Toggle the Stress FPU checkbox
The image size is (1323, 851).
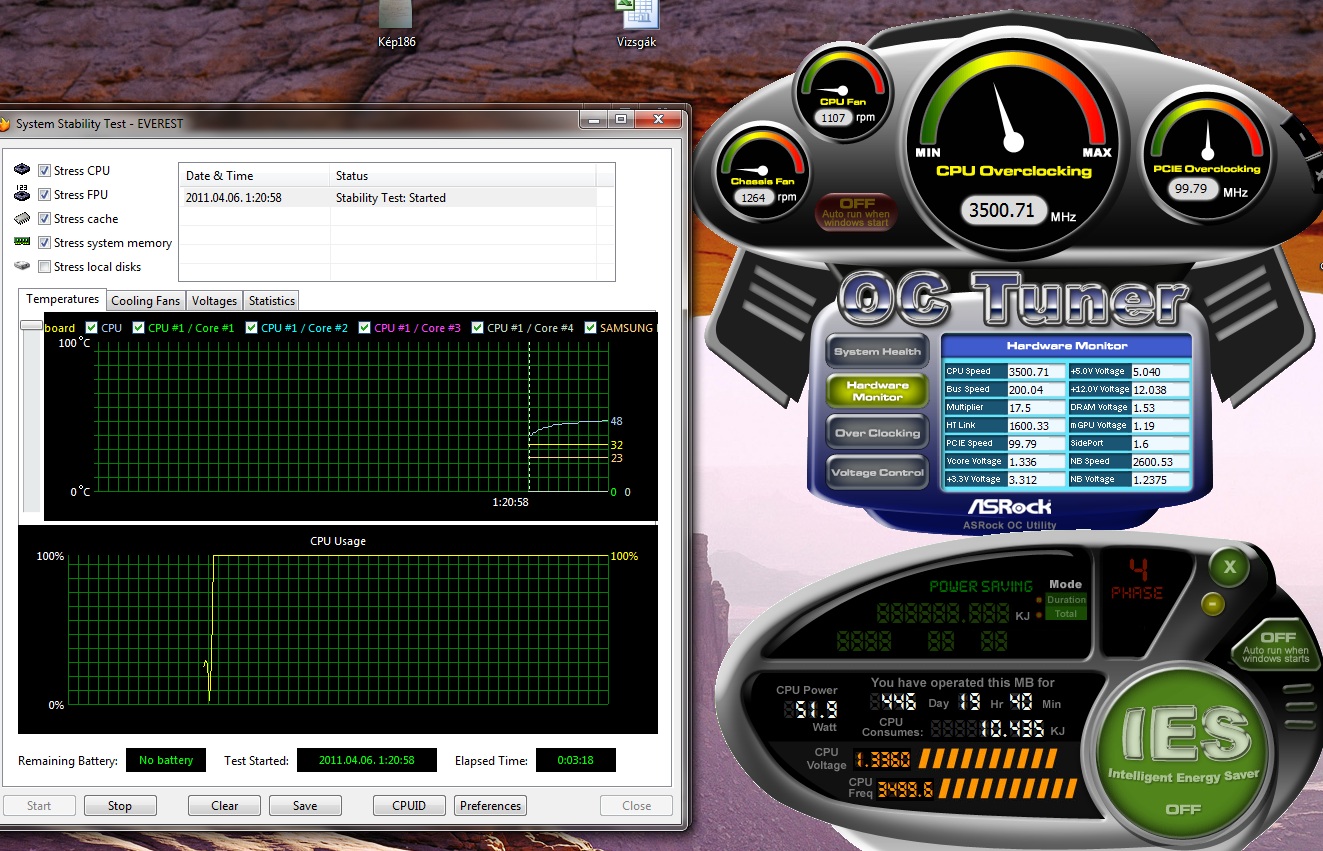pos(44,195)
